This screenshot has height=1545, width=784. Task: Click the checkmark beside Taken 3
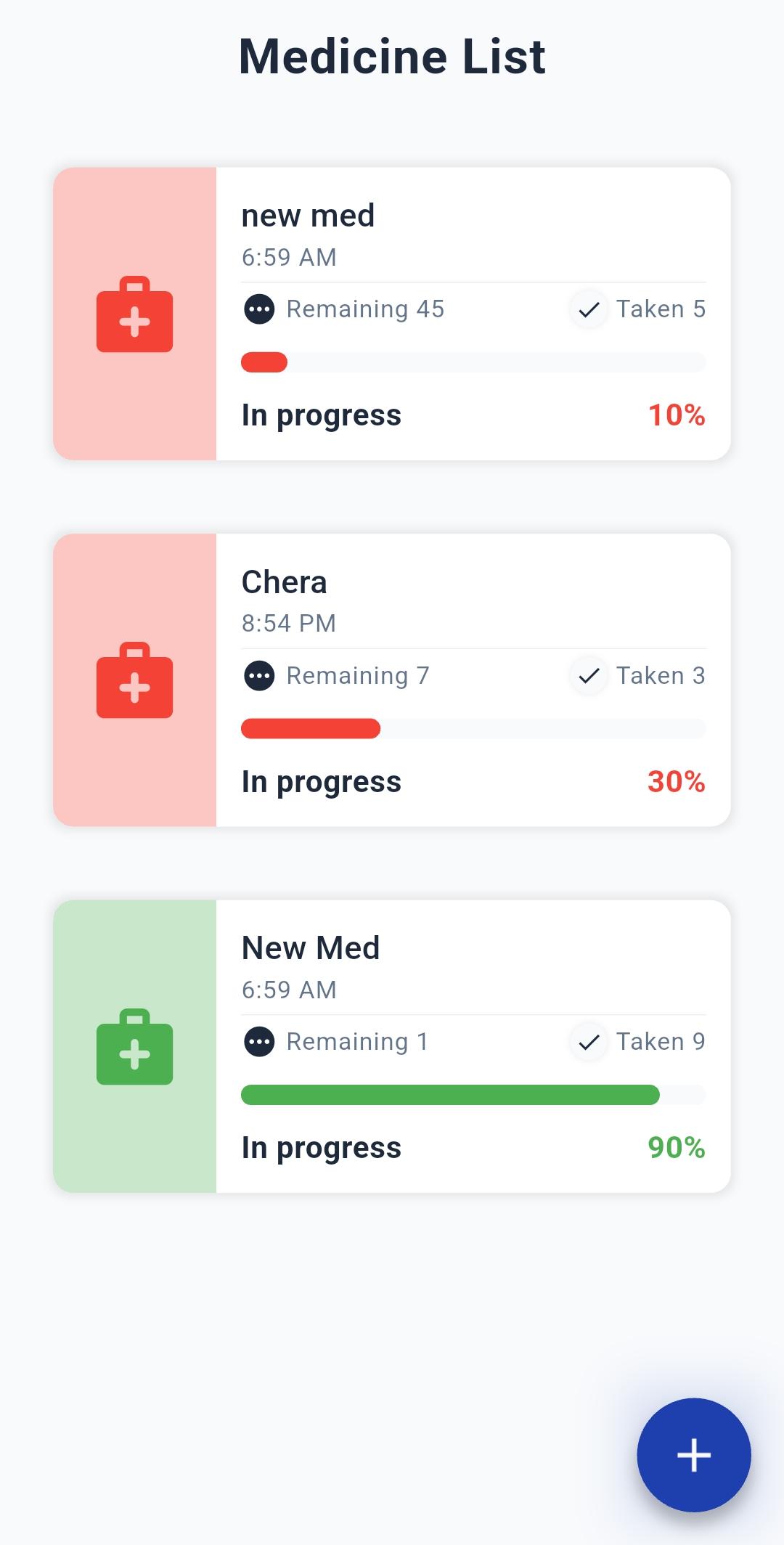tap(589, 676)
